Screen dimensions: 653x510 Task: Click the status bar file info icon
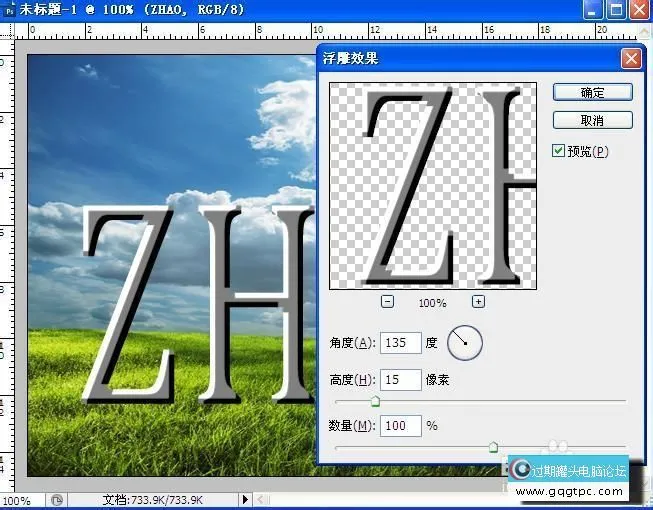point(57,500)
